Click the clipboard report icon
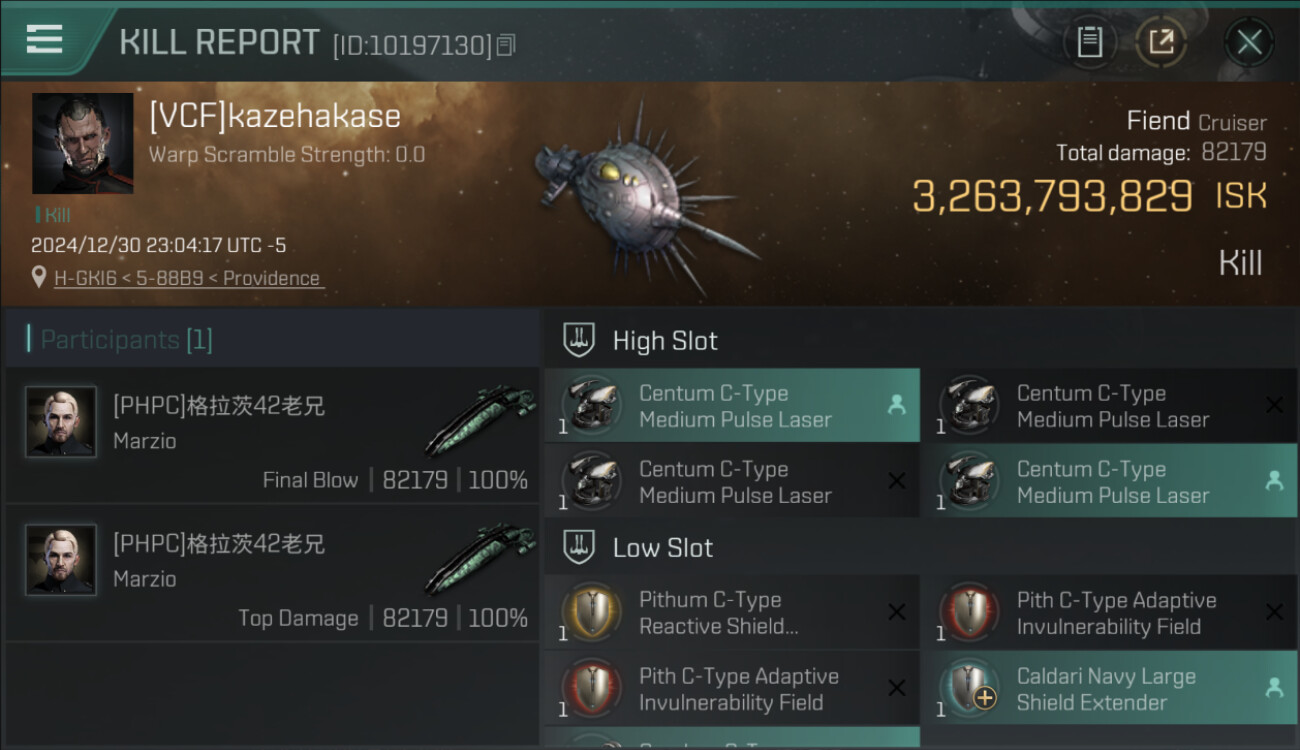The height and width of the screenshot is (750, 1300). tap(1089, 42)
